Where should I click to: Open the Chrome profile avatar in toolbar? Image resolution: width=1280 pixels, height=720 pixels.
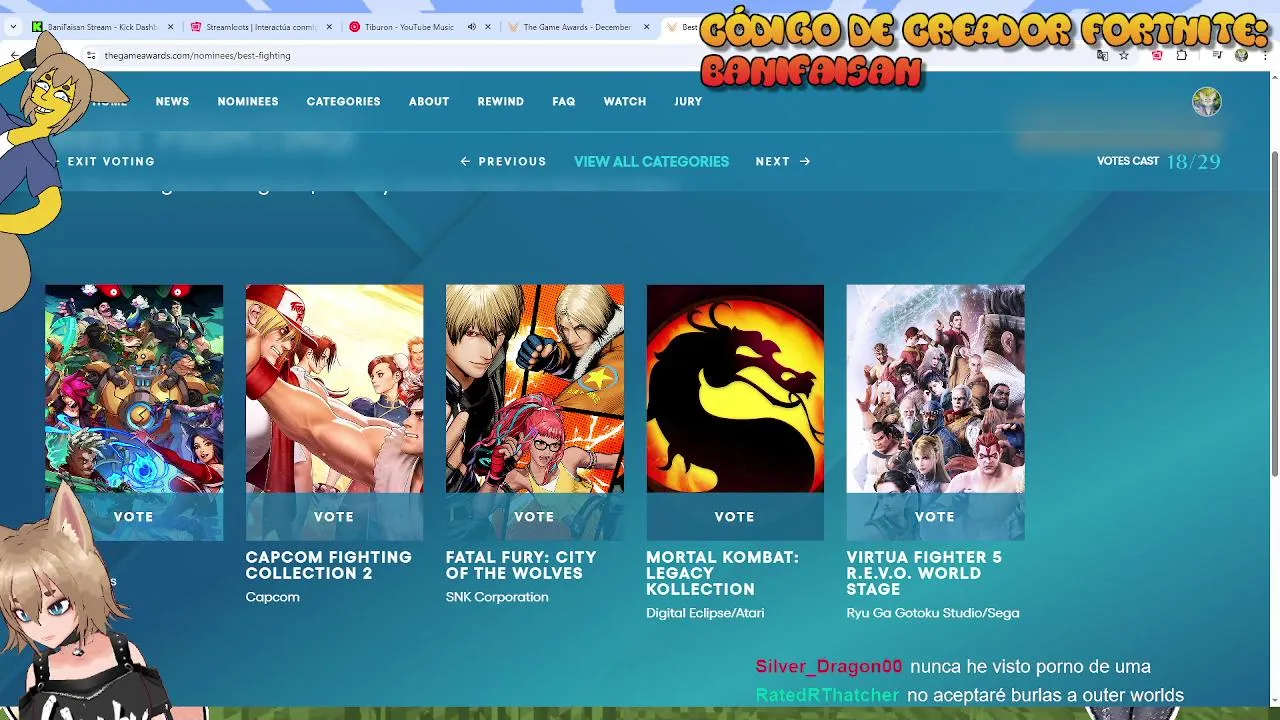[1241, 55]
